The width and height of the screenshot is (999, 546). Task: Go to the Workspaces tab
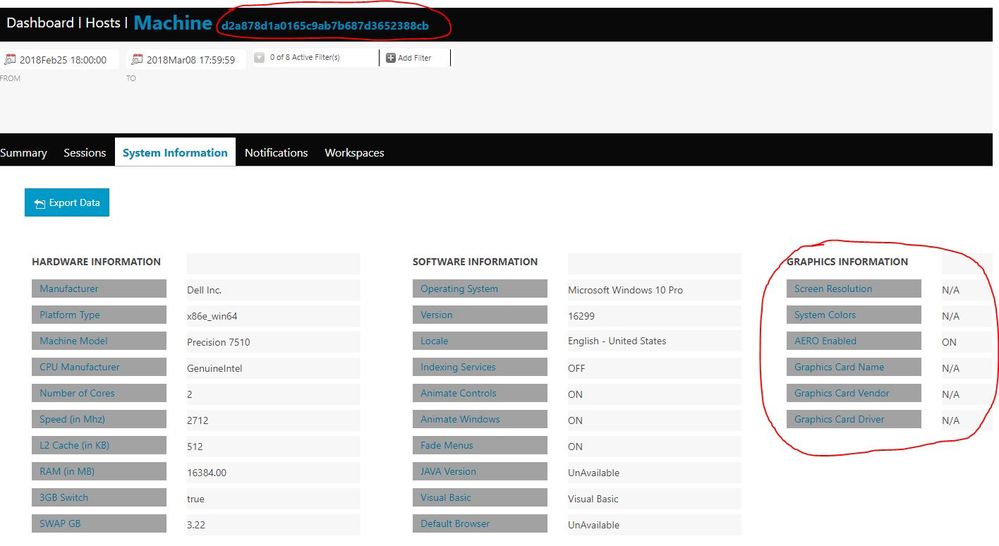[x=354, y=153]
